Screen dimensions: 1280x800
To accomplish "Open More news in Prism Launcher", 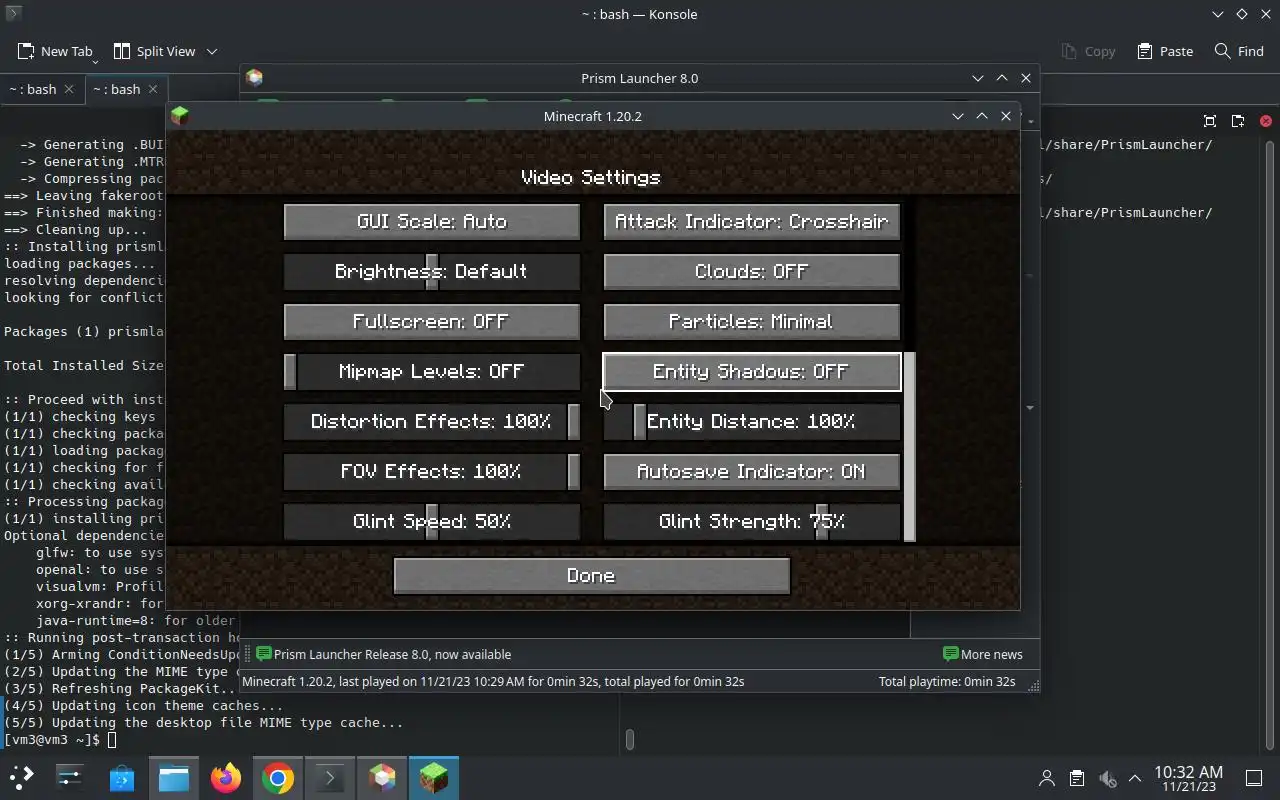I will 983,654.
